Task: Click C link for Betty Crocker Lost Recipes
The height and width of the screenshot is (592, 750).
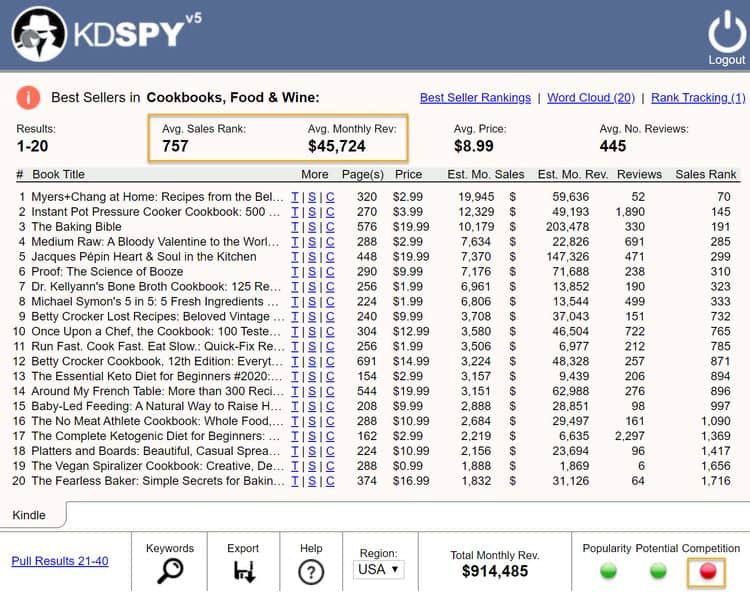Action: point(330,317)
